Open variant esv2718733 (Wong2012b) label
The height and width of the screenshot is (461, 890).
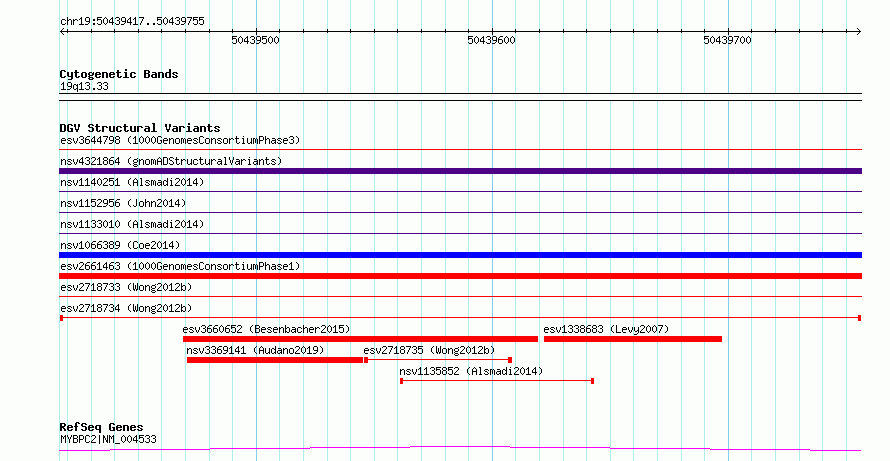pos(126,287)
